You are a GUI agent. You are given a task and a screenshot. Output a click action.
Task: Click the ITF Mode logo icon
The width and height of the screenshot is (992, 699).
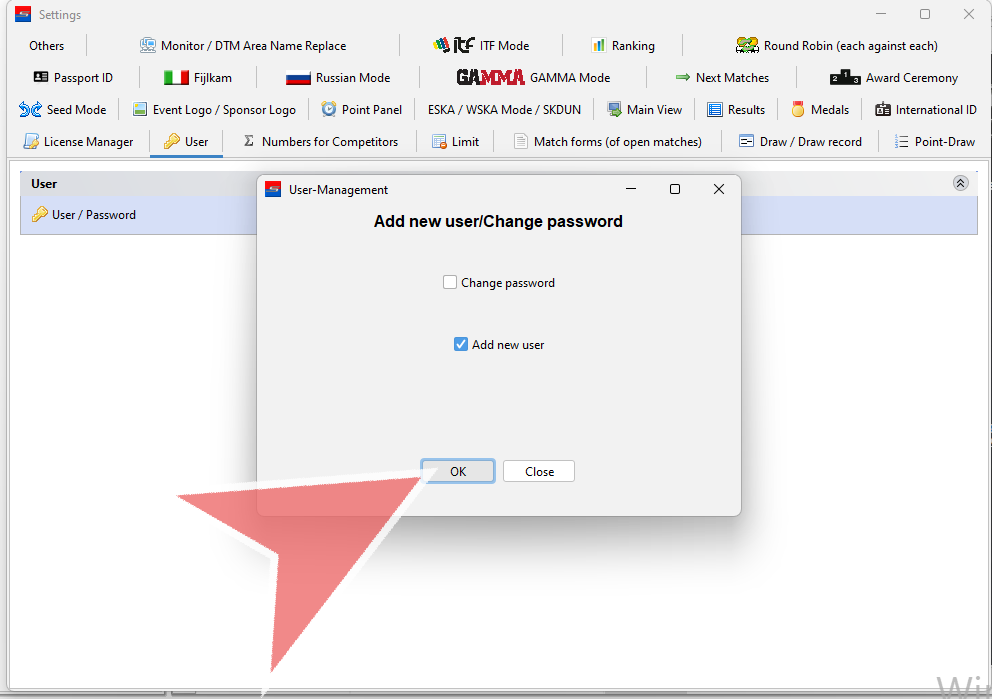[454, 45]
